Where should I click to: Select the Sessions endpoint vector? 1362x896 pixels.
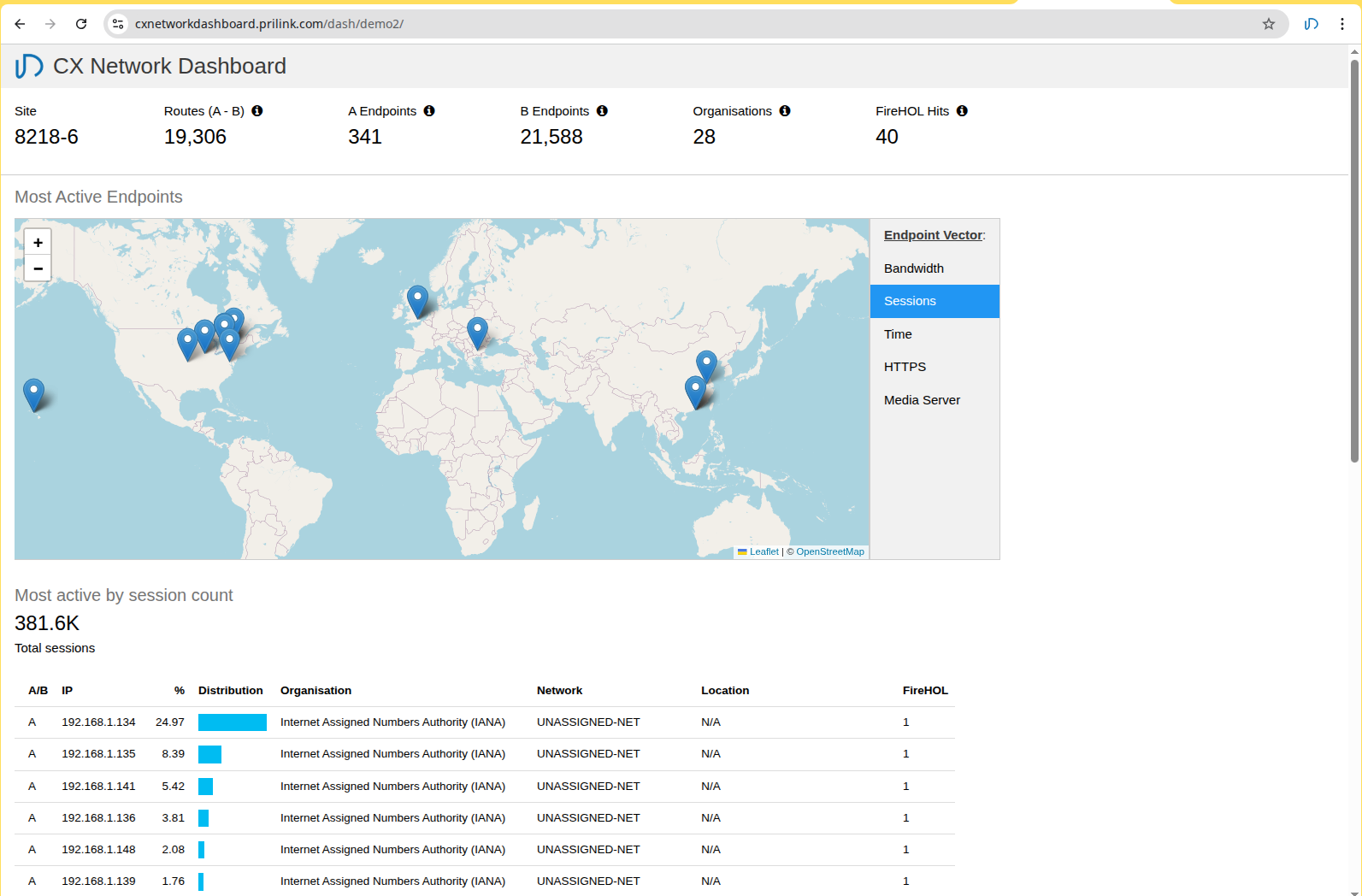(x=910, y=301)
